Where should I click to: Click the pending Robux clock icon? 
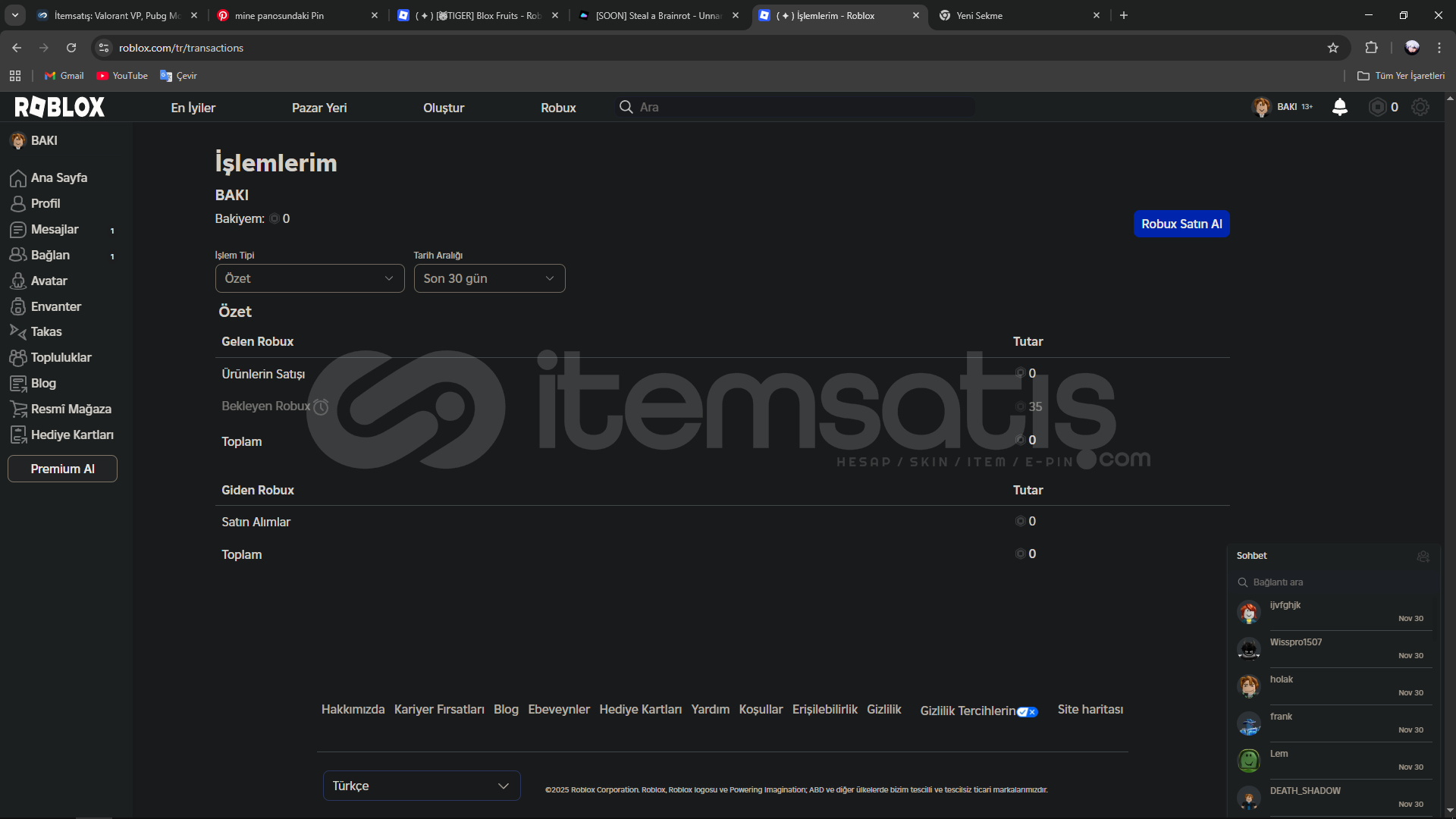click(321, 407)
